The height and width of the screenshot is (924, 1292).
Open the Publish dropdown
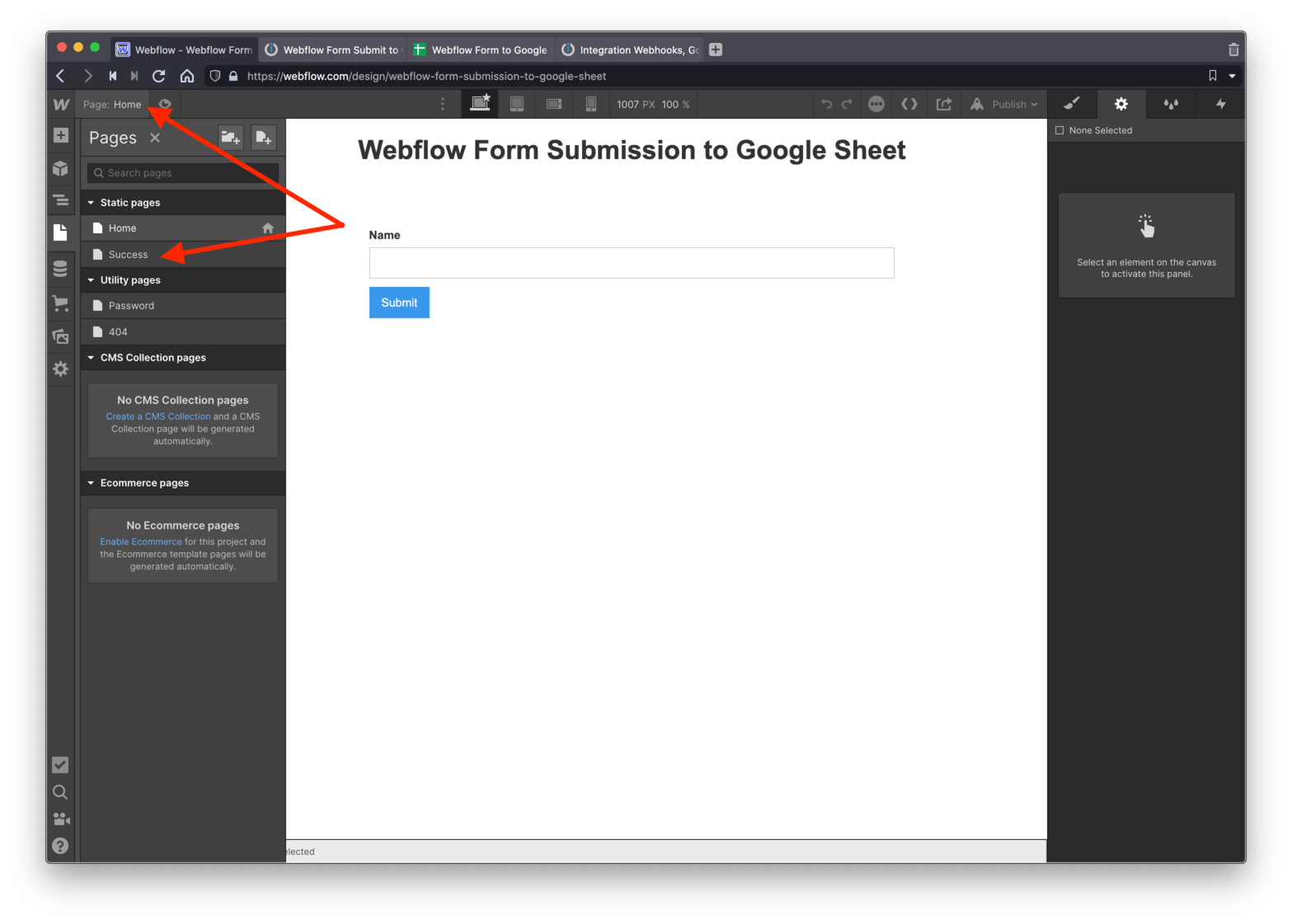pos(1004,105)
